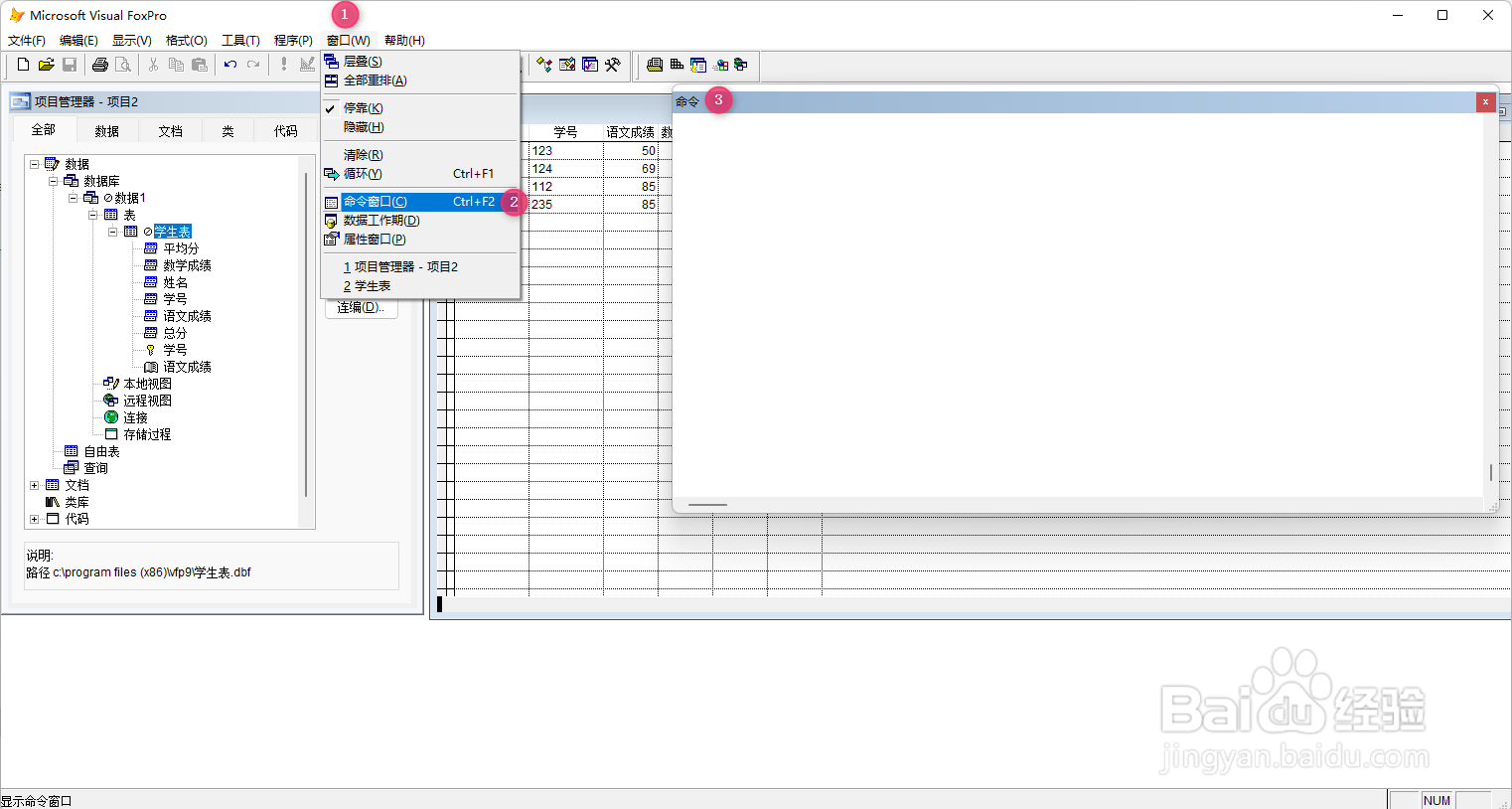1512x809 pixels.
Task: Expand the 文档 tree node
Action: 35,485
